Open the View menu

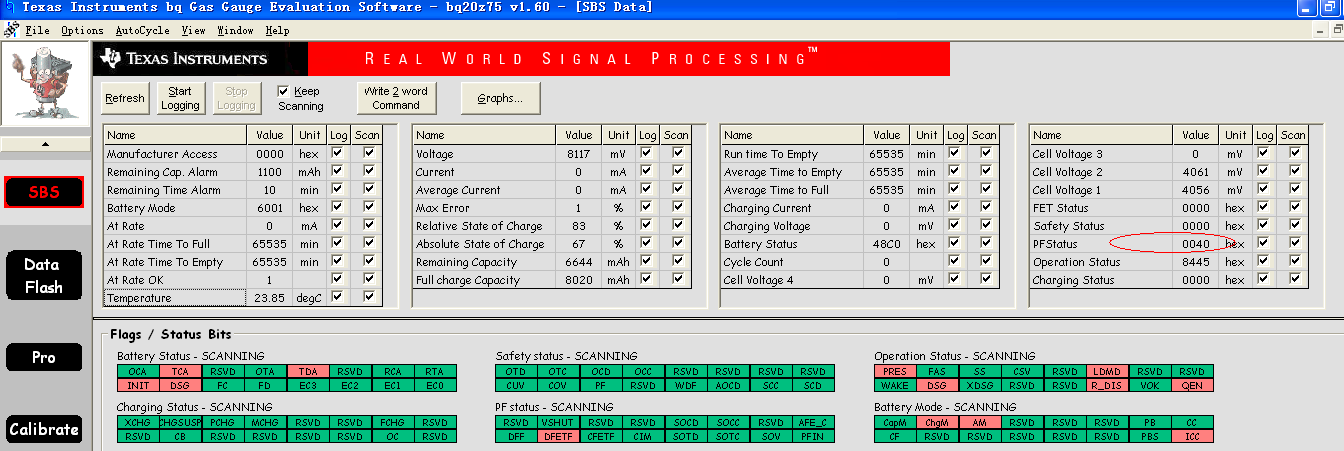(x=193, y=30)
